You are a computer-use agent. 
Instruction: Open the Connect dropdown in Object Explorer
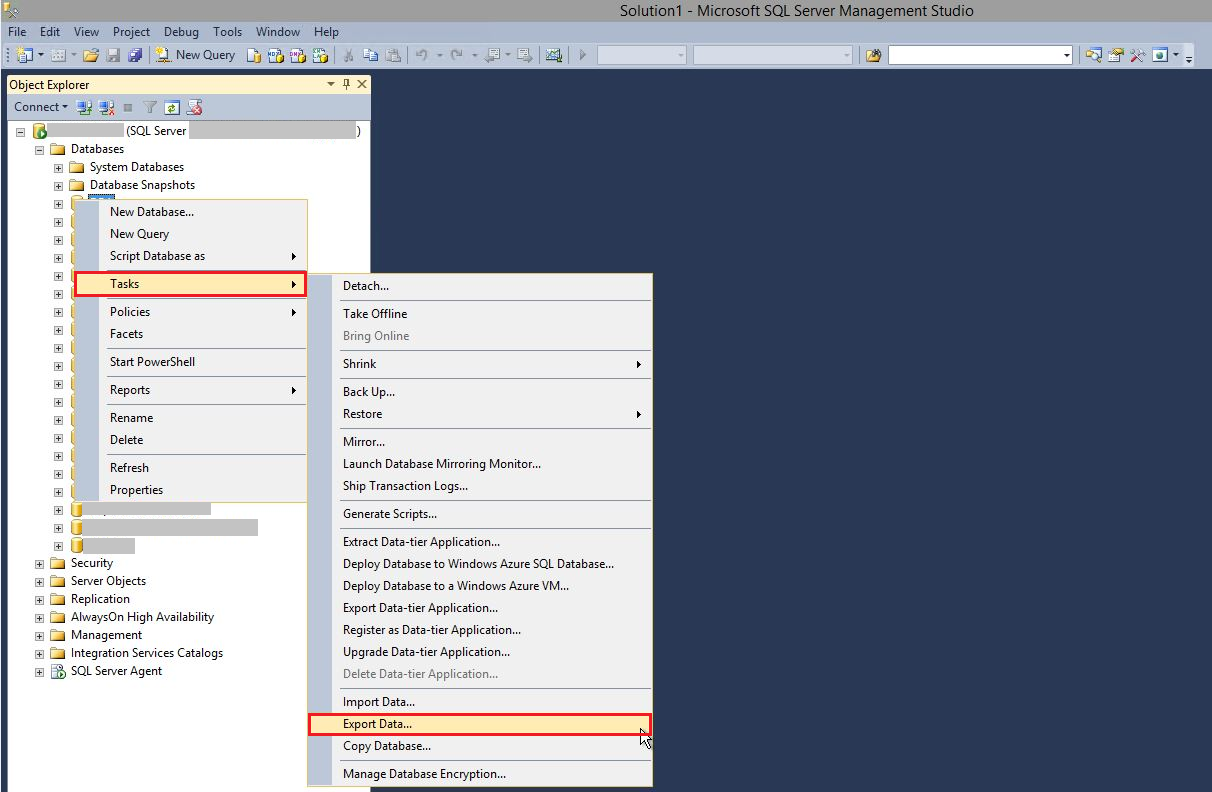(41, 107)
